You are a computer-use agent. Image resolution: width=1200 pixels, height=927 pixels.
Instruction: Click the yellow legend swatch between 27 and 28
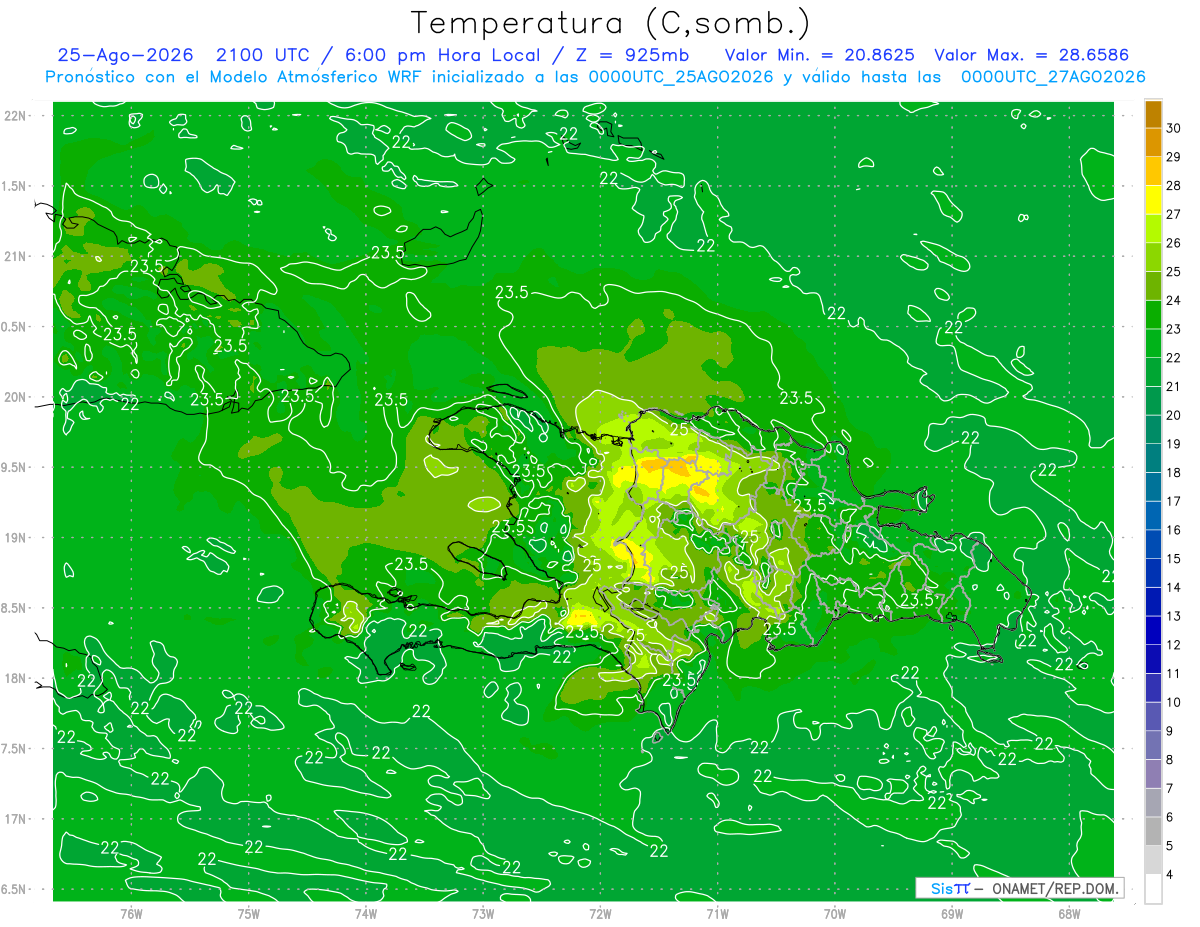pyautogui.click(x=1153, y=199)
